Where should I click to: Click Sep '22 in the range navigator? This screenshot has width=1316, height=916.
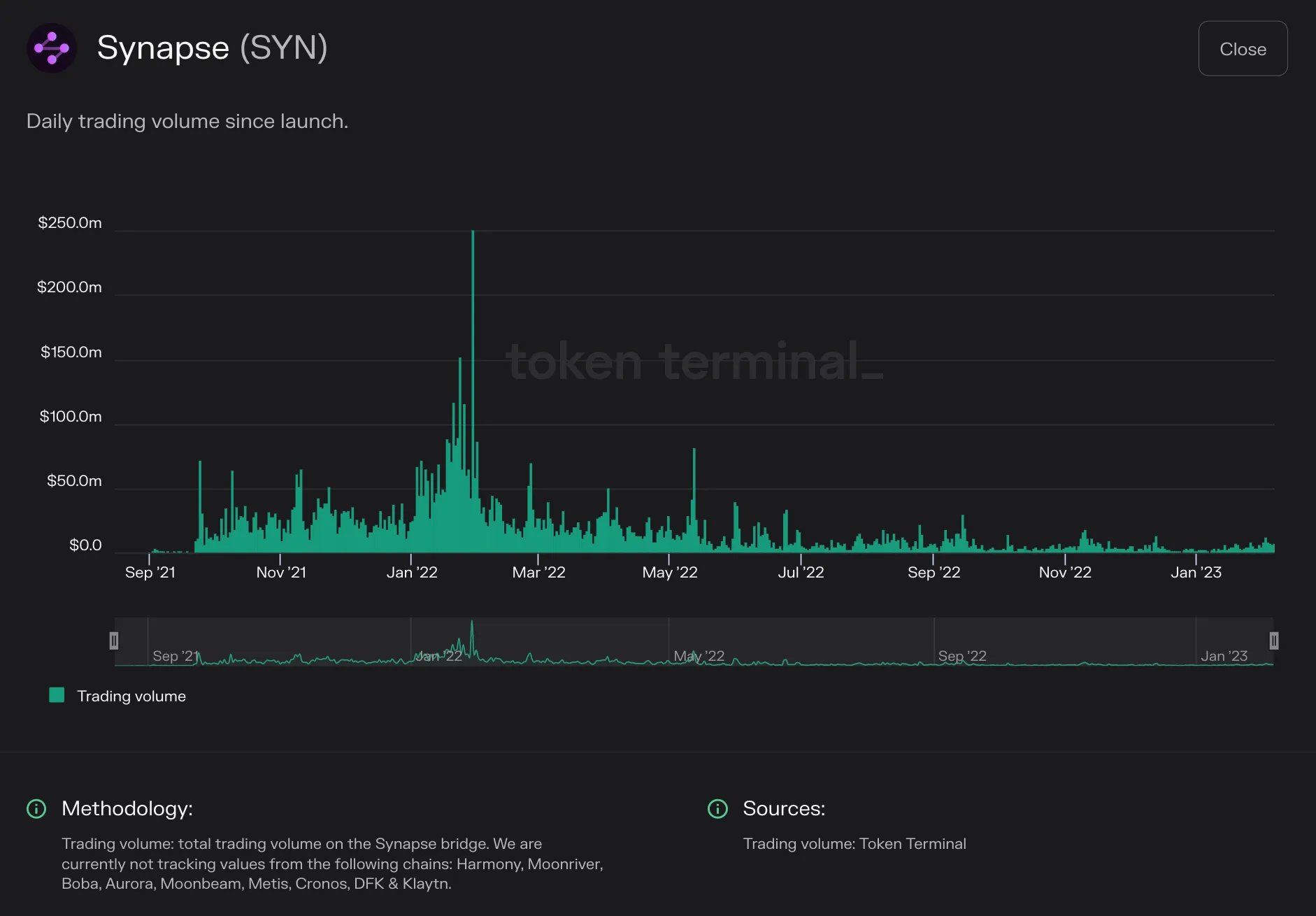click(962, 656)
